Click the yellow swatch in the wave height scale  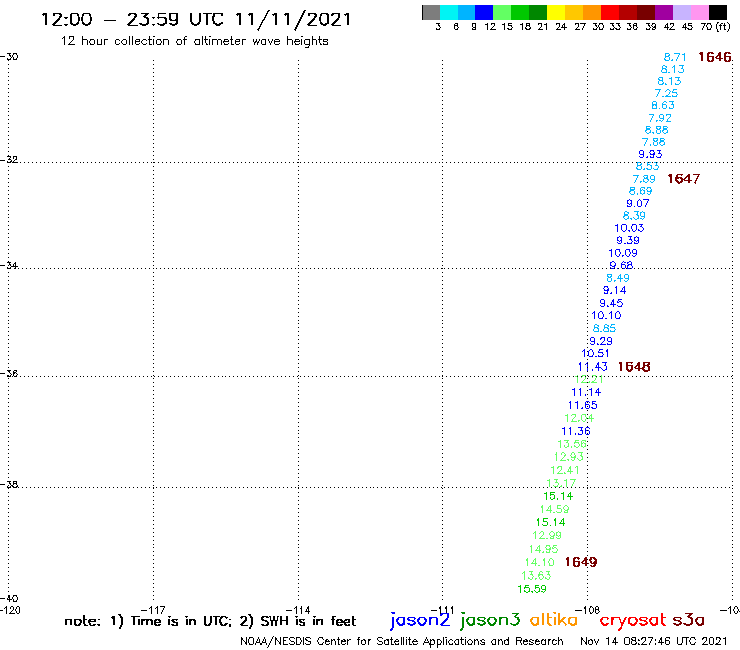(556, 12)
